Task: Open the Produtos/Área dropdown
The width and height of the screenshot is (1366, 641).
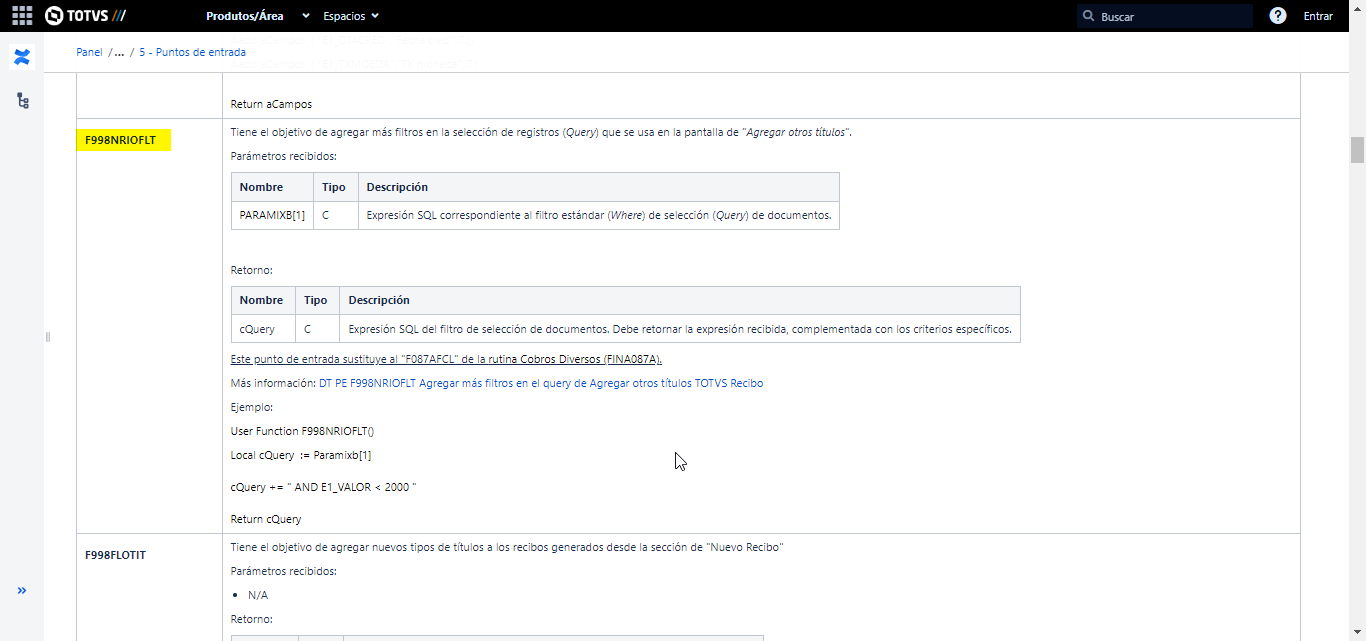Action: 258,16
